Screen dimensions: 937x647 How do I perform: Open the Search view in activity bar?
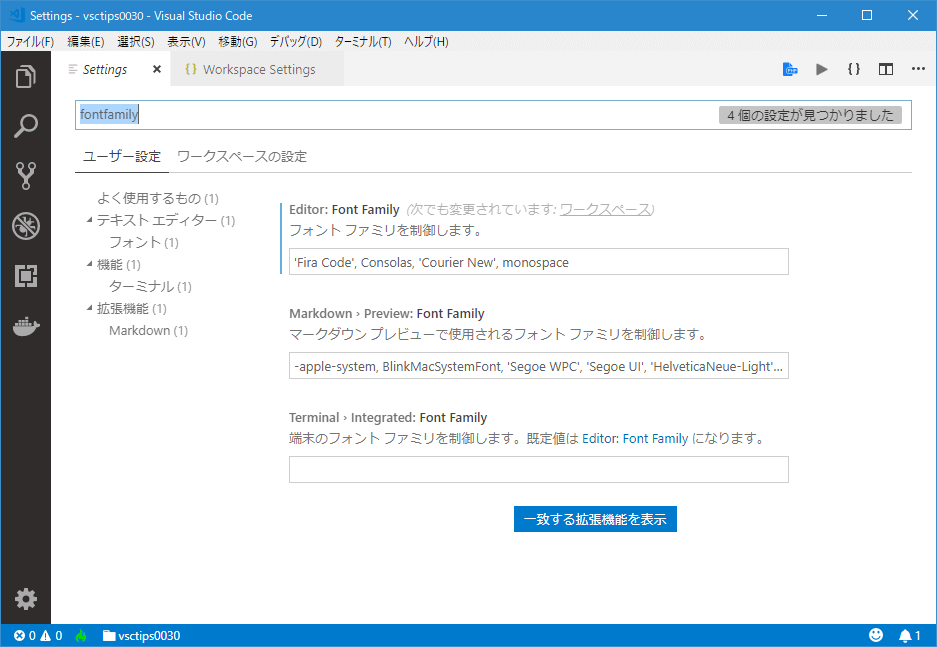point(25,126)
